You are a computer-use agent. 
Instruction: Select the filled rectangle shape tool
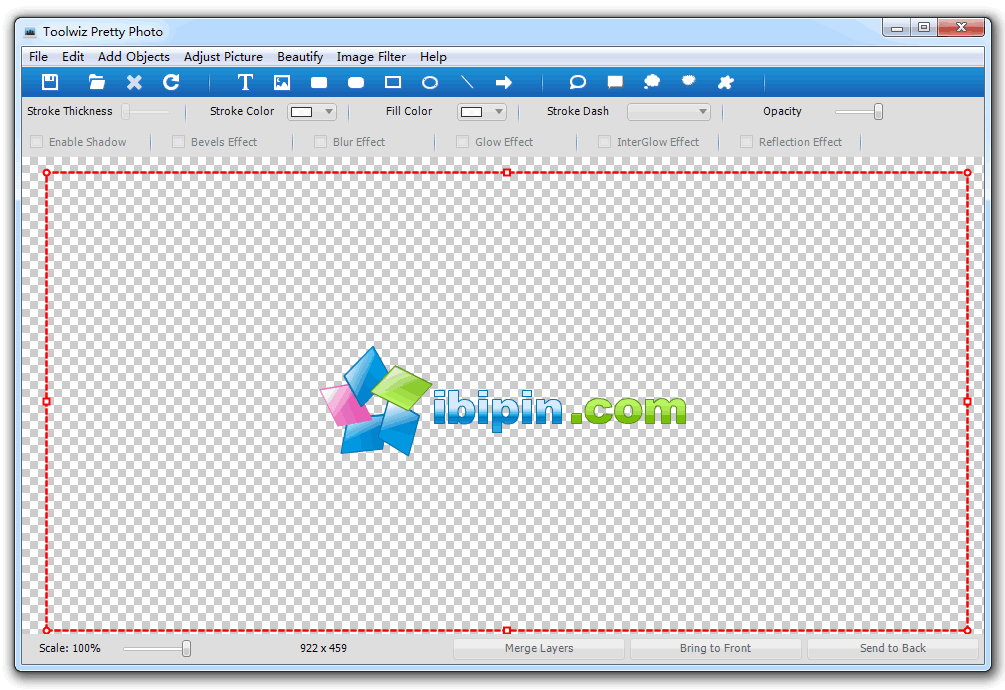(x=319, y=82)
